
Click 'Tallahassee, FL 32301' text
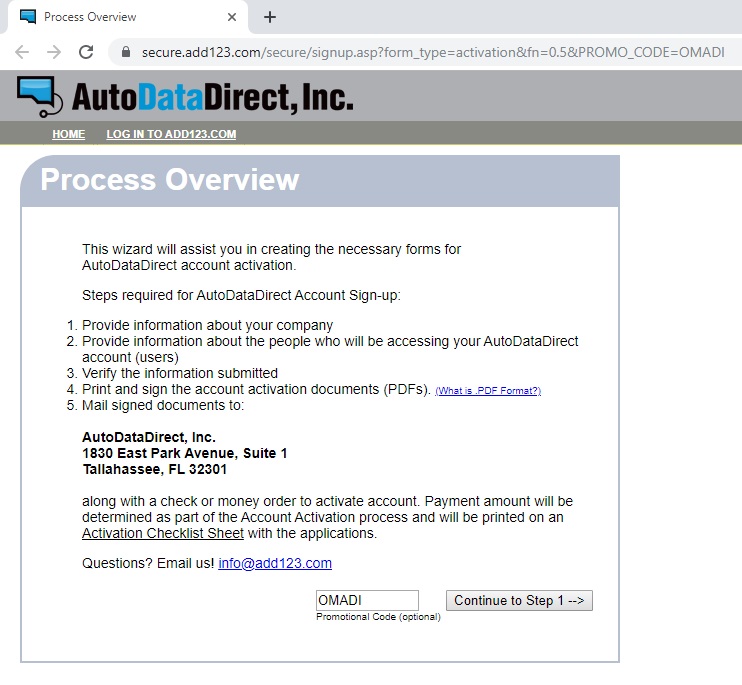(155, 469)
